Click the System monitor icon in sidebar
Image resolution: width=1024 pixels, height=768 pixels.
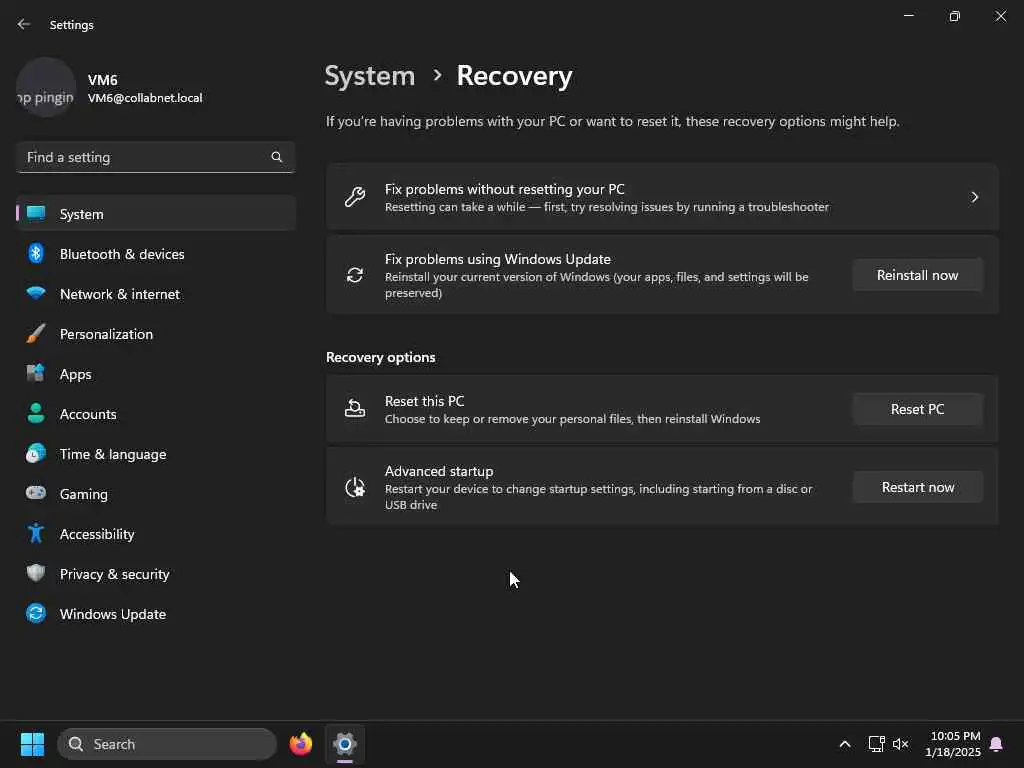pos(36,214)
